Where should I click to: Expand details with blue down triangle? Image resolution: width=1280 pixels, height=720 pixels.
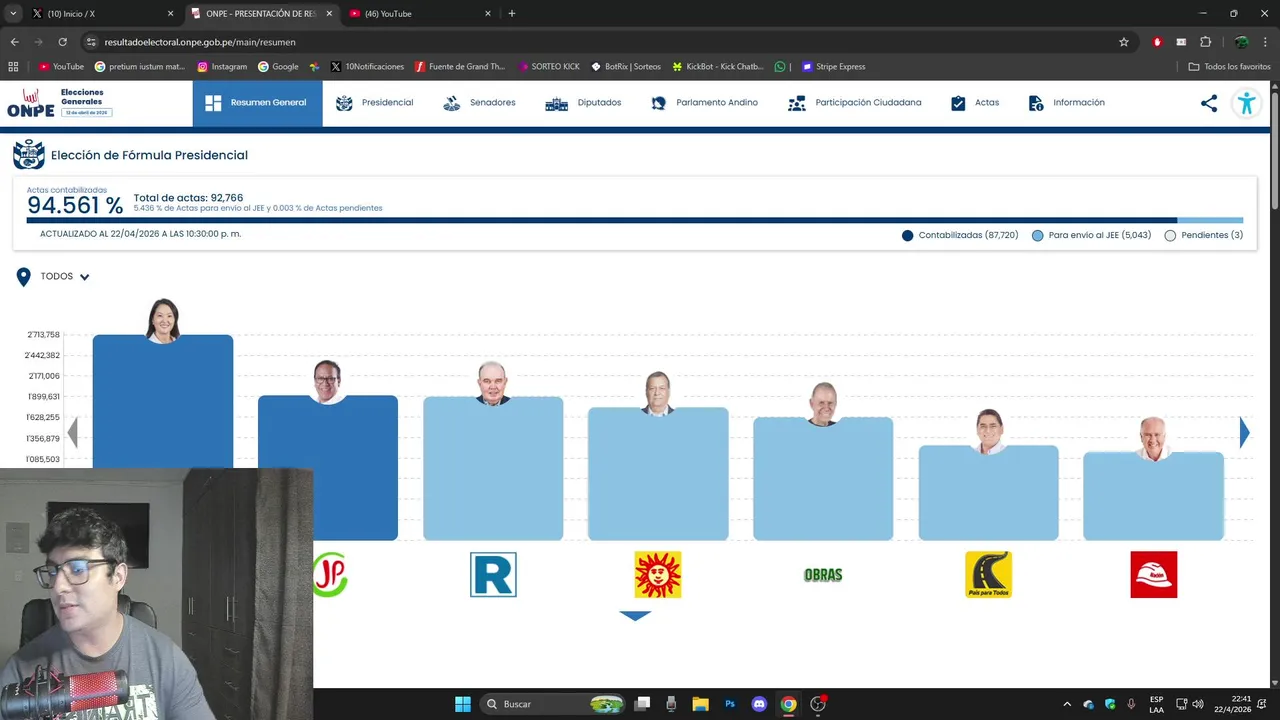coord(635,616)
